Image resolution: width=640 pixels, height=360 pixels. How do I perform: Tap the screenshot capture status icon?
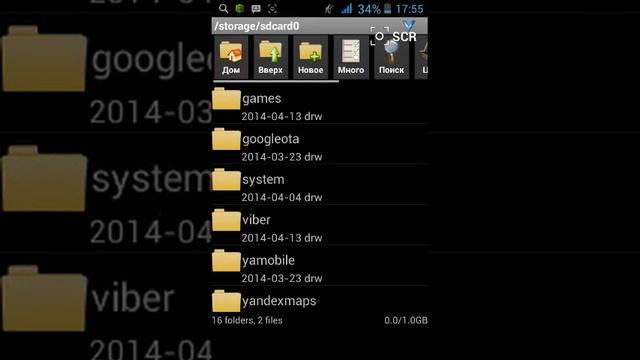(x=272, y=9)
